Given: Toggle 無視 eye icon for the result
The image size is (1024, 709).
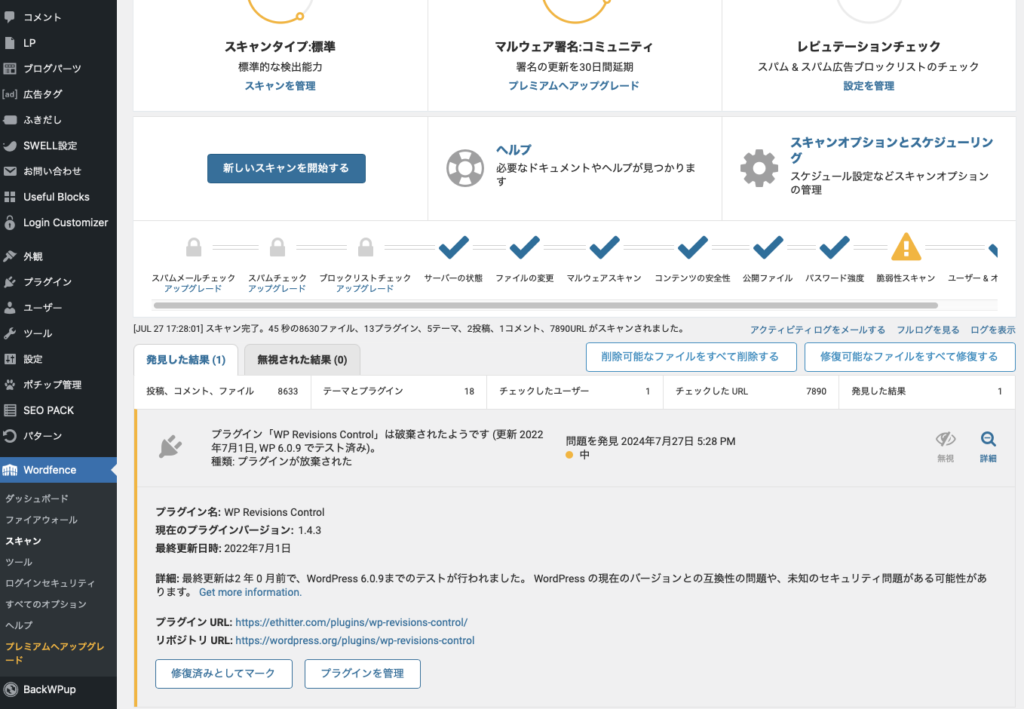Looking at the screenshot, I should tap(945, 439).
